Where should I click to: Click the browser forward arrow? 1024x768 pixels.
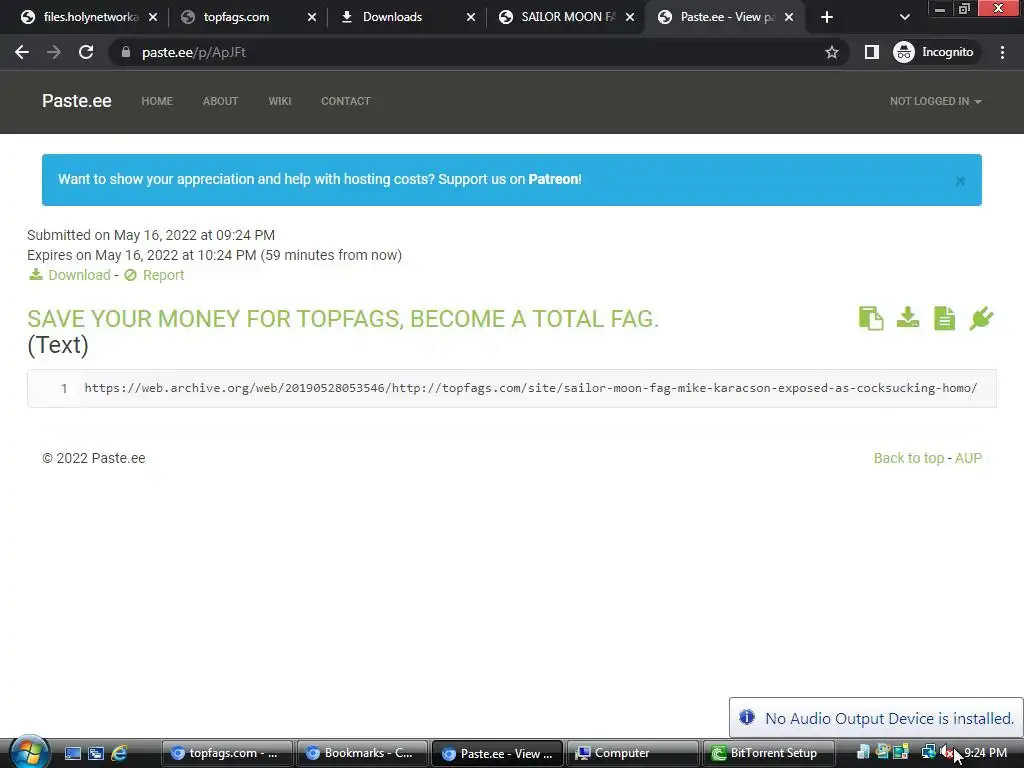tap(54, 52)
